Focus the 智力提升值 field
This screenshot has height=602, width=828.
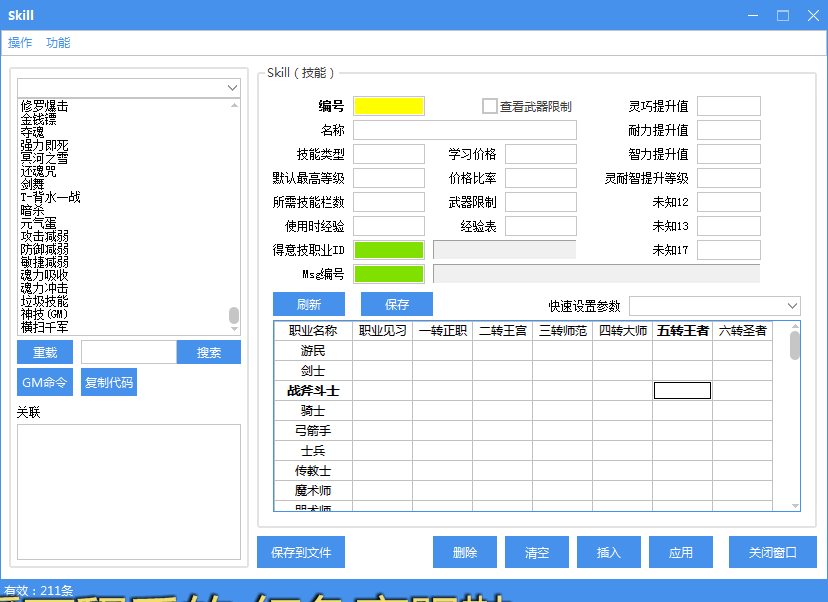tap(729, 154)
